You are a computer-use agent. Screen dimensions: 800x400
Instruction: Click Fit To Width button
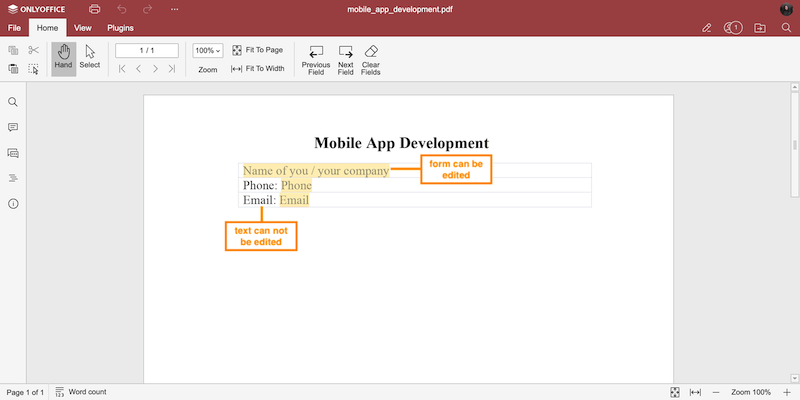[x=258, y=69]
